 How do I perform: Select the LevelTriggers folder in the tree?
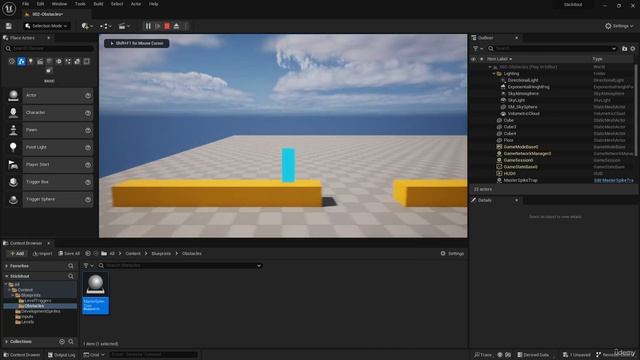coord(38,300)
